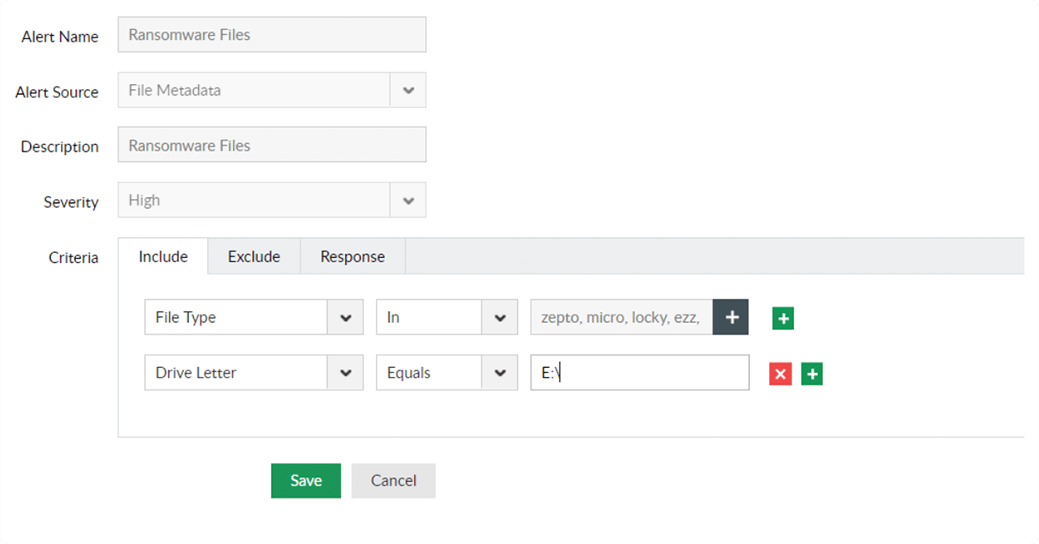Viewport: 1039px width, 544px height.
Task: Click the File Metadata source field
Action: pyautogui.click(x=254, y=90)
